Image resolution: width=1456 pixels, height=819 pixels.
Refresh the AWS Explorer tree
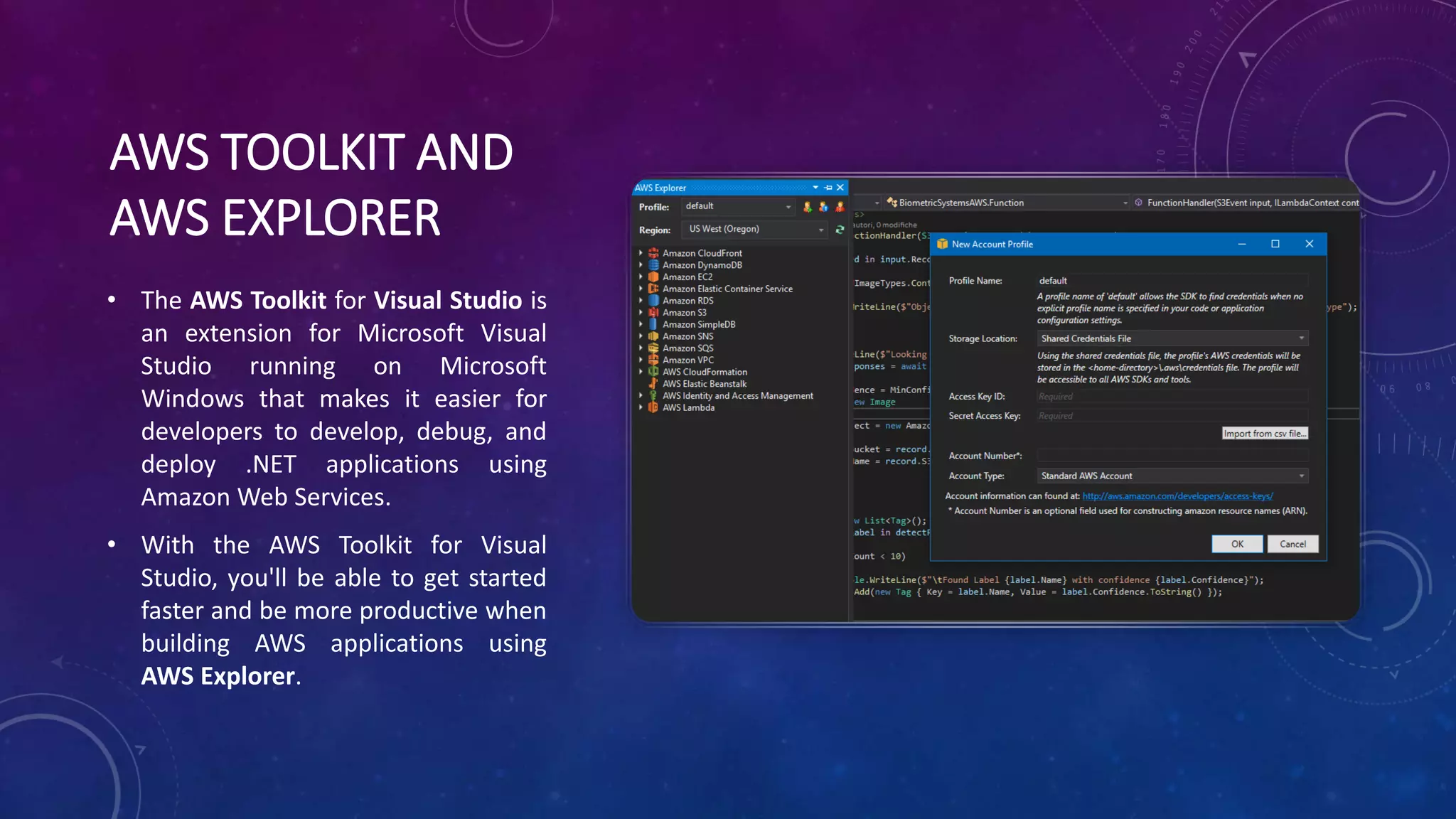pos(840,230)
